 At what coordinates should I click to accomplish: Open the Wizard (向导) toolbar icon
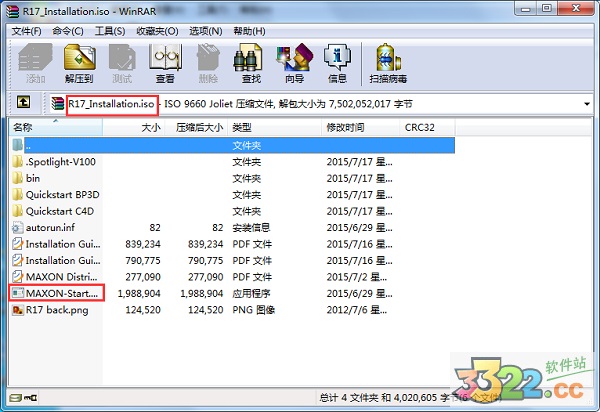[294, 57]
